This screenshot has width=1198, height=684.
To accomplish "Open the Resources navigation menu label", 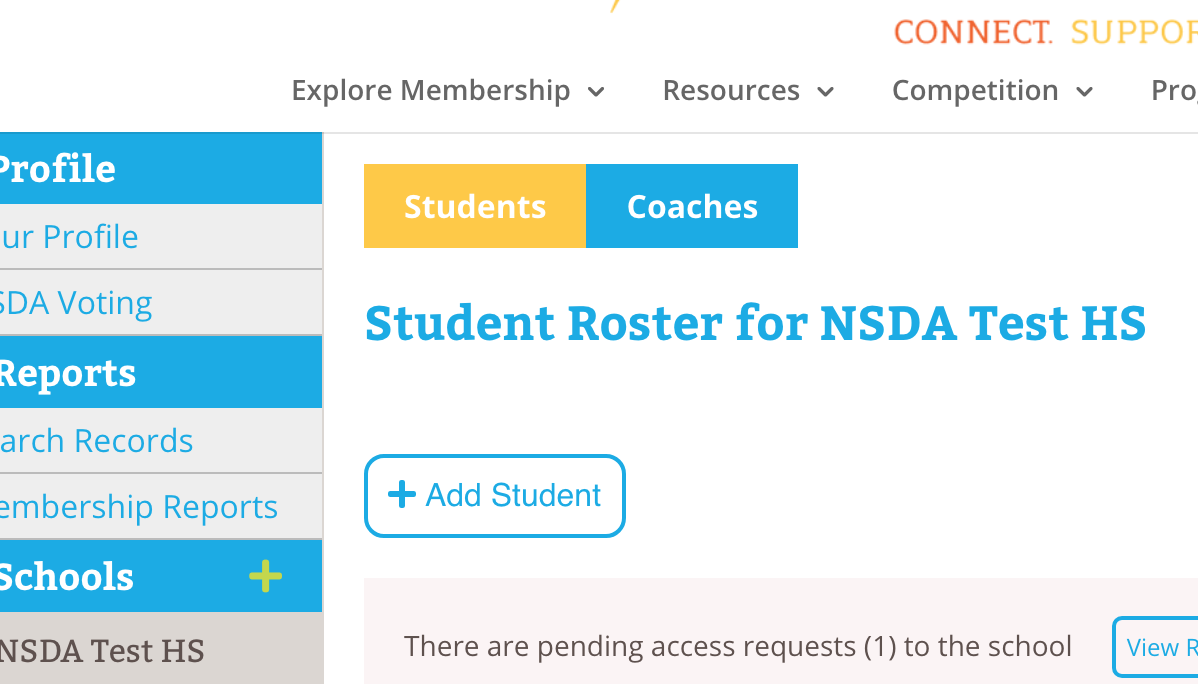I will pyautogui.click(x=731, y=90).
